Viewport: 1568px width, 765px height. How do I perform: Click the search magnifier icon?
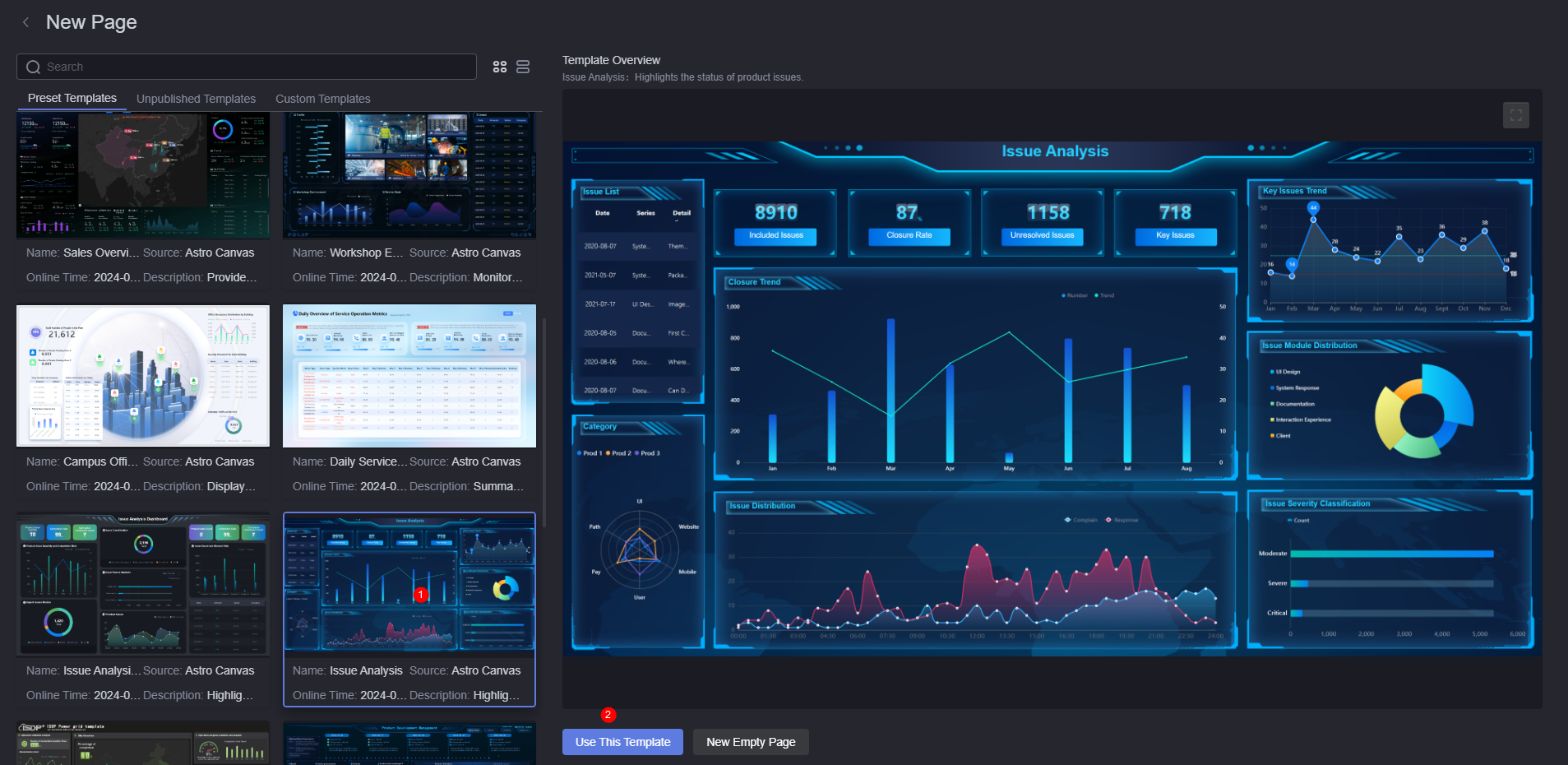(x=33, y=67)
